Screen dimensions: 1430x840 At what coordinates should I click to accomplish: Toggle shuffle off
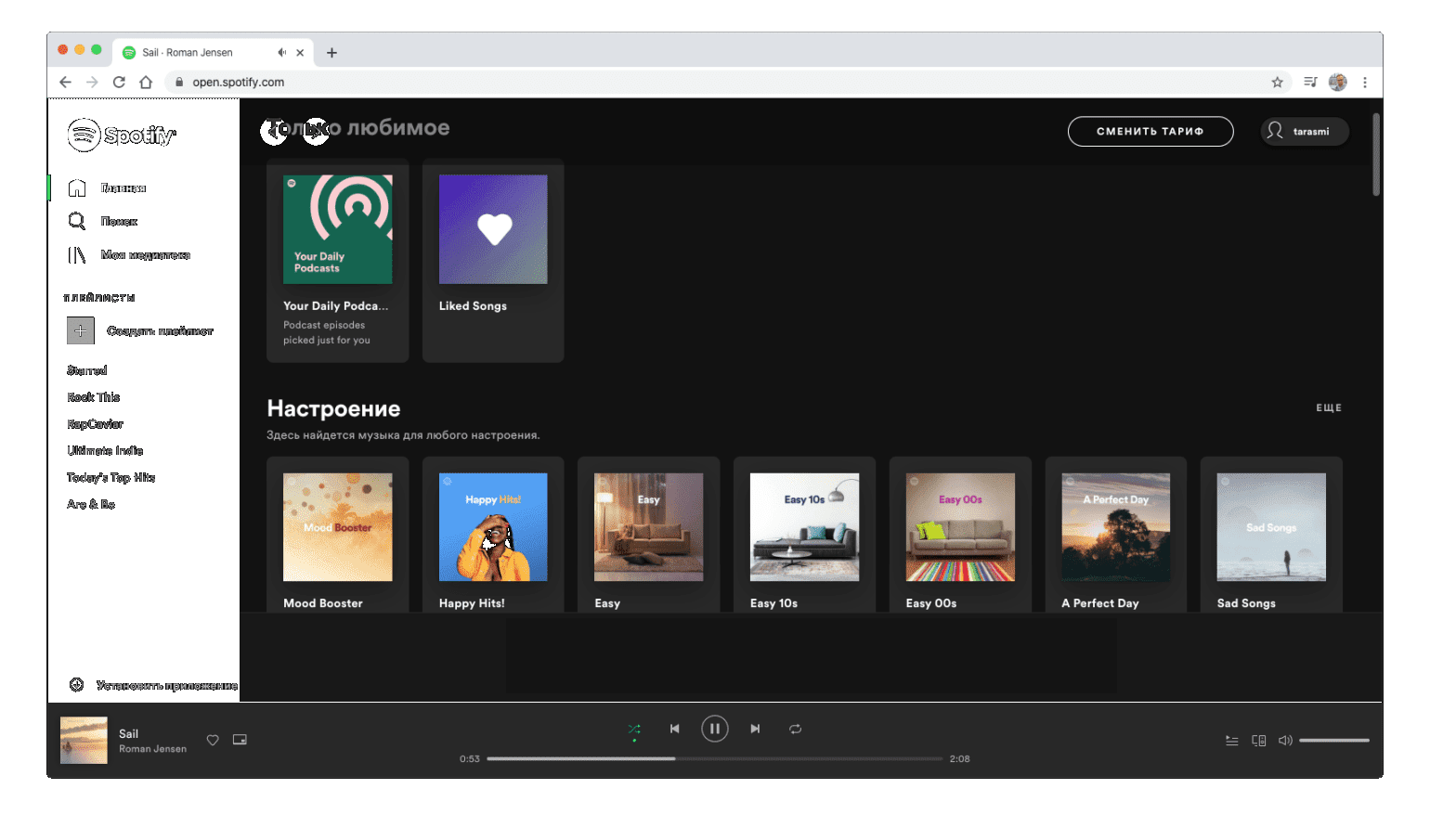[634, 729]
